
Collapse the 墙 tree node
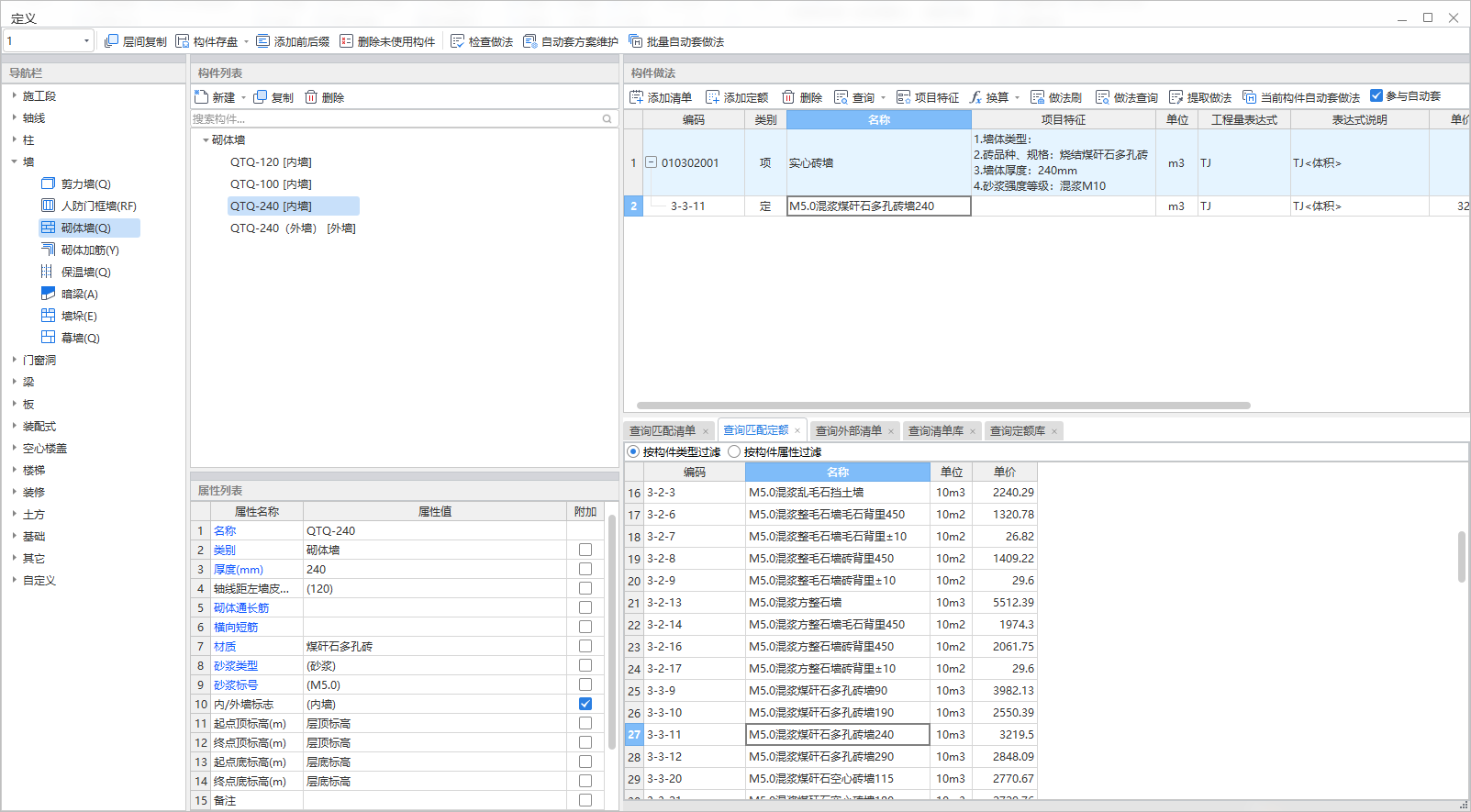pyautogui.click(x=15, y=161)
